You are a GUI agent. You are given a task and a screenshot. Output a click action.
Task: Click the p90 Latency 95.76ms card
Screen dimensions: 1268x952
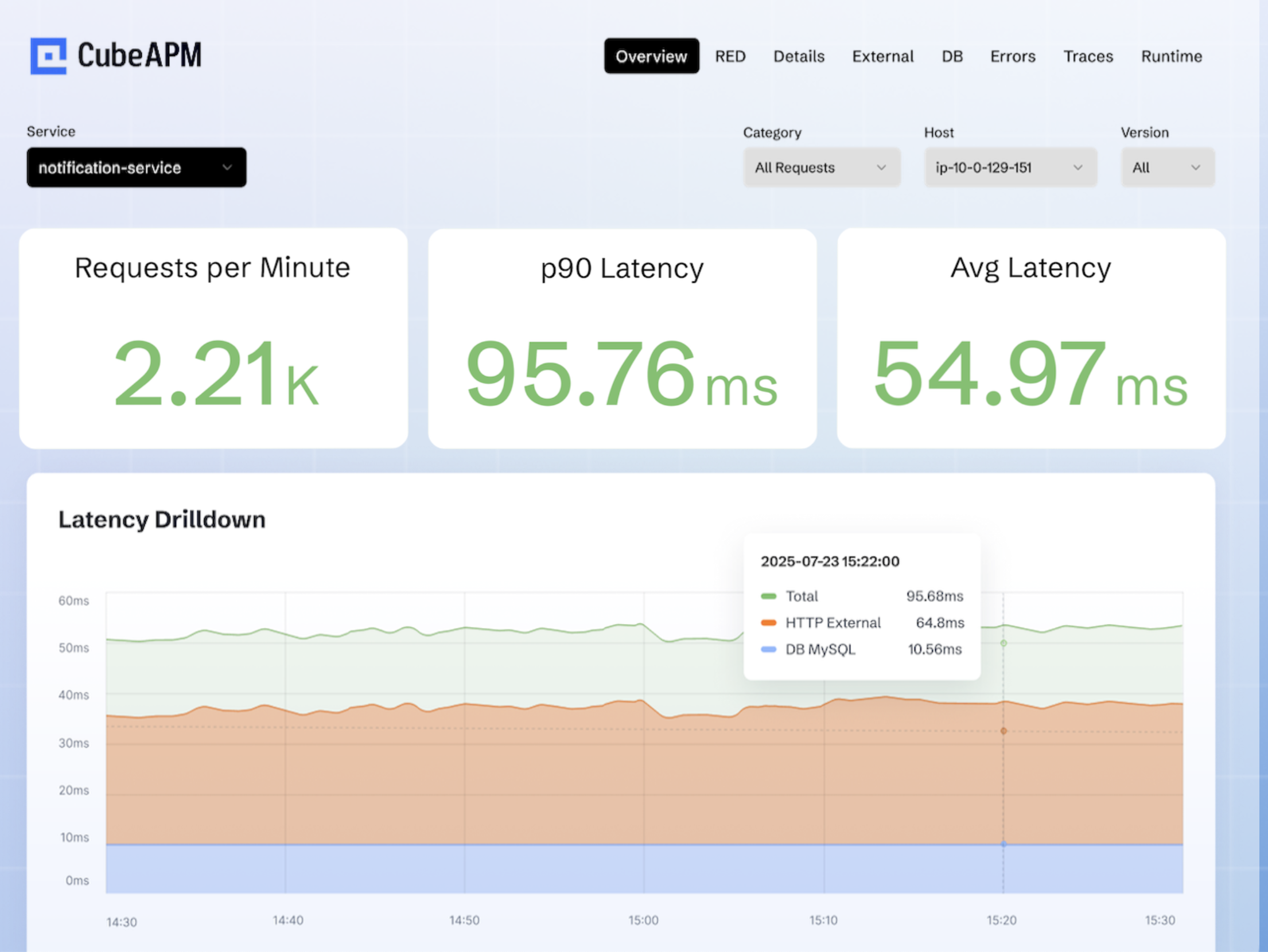click(622, 338)
